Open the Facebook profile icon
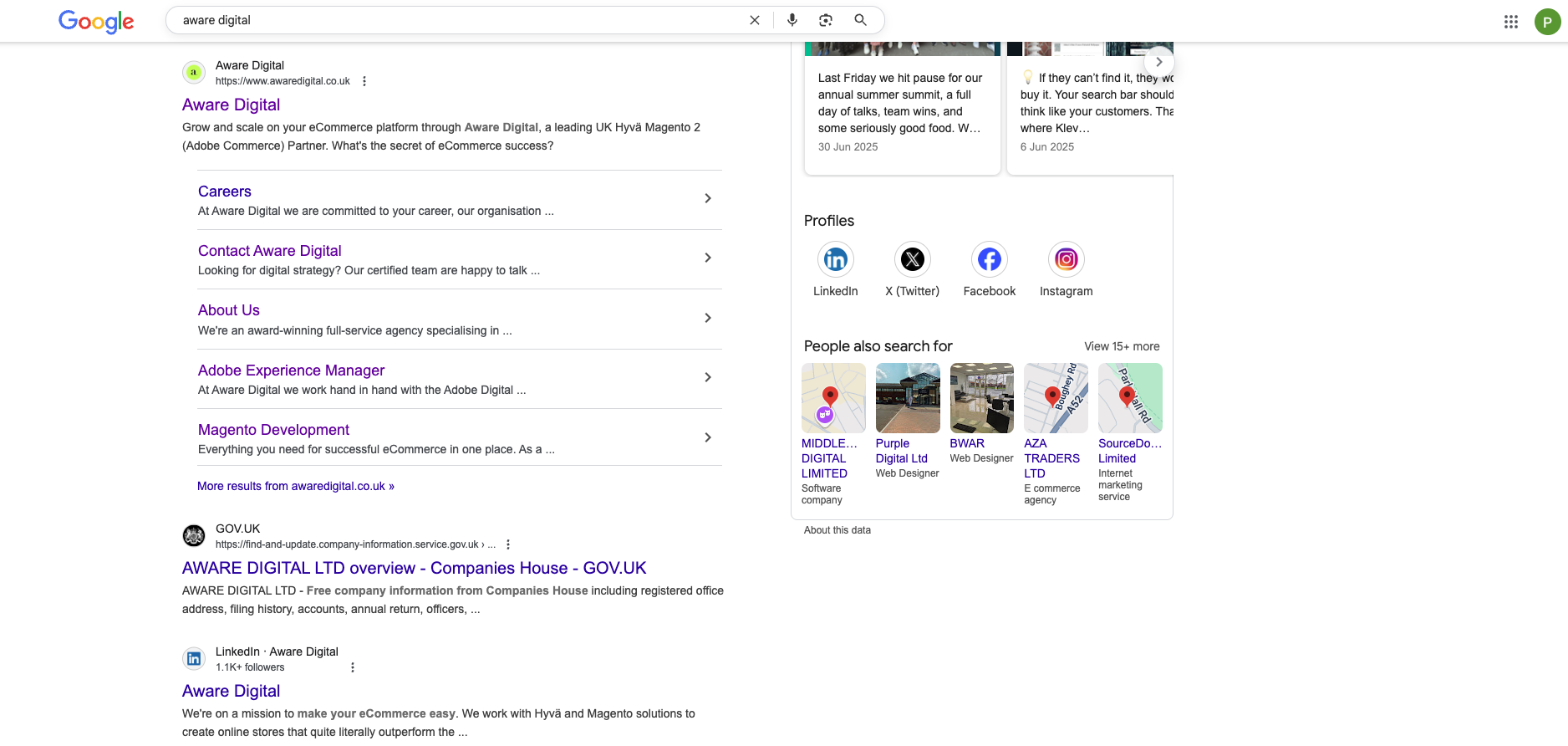Viewport: 1568px width, 746px height. tap(990, 259)
